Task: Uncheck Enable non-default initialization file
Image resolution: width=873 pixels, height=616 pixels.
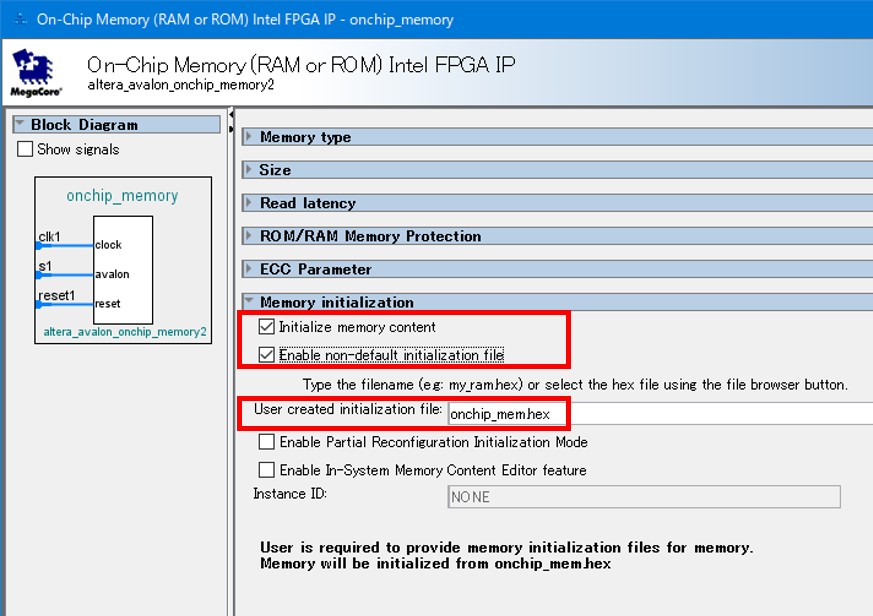Action: pos(266,355)
